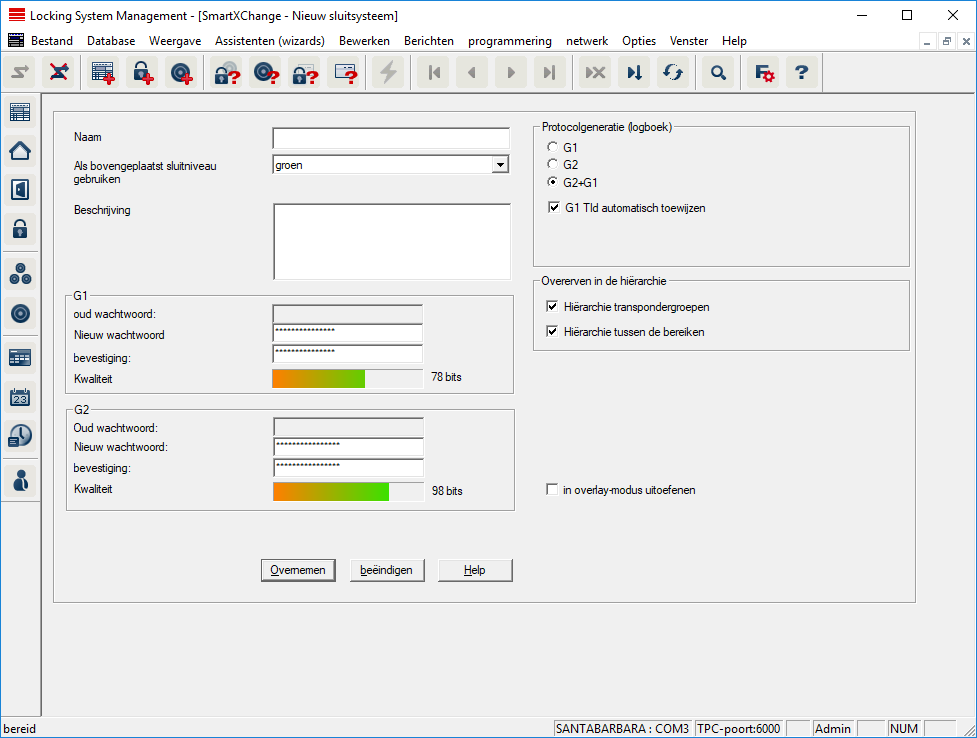This screenshot has width=977, height=738.
Task: Click the add new lock toolbar icon
Action: [x=142, y=73]
